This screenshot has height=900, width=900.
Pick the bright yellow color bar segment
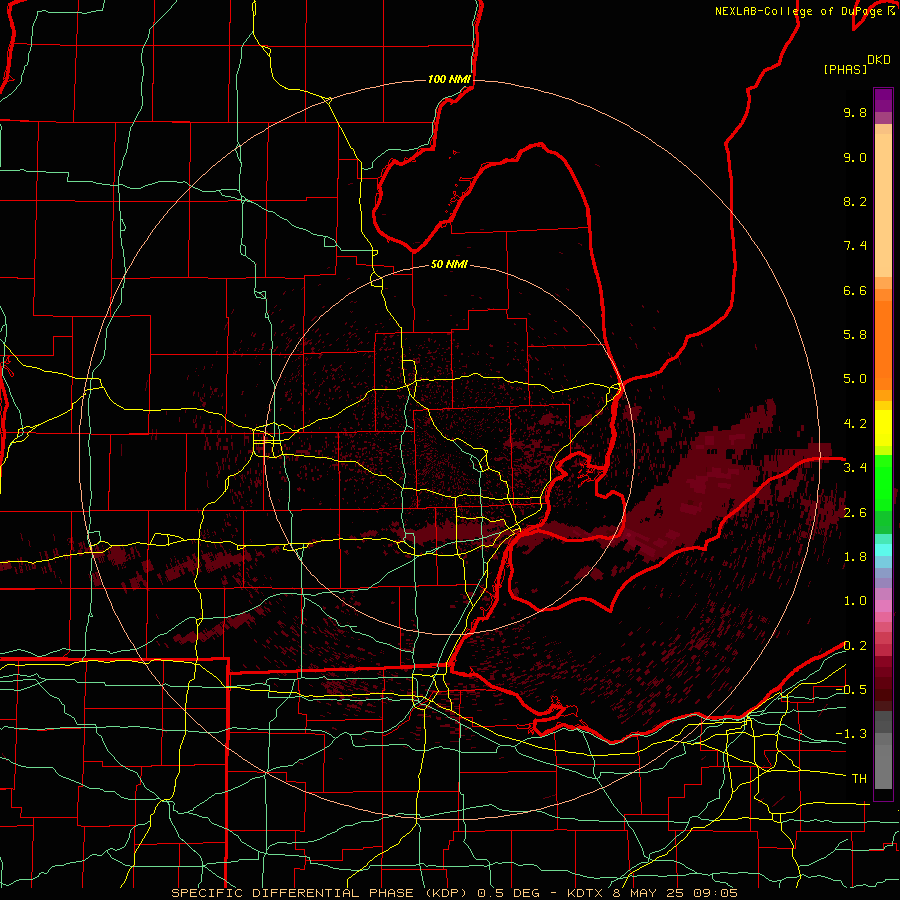pyautogui.click(x=883, y=428)
